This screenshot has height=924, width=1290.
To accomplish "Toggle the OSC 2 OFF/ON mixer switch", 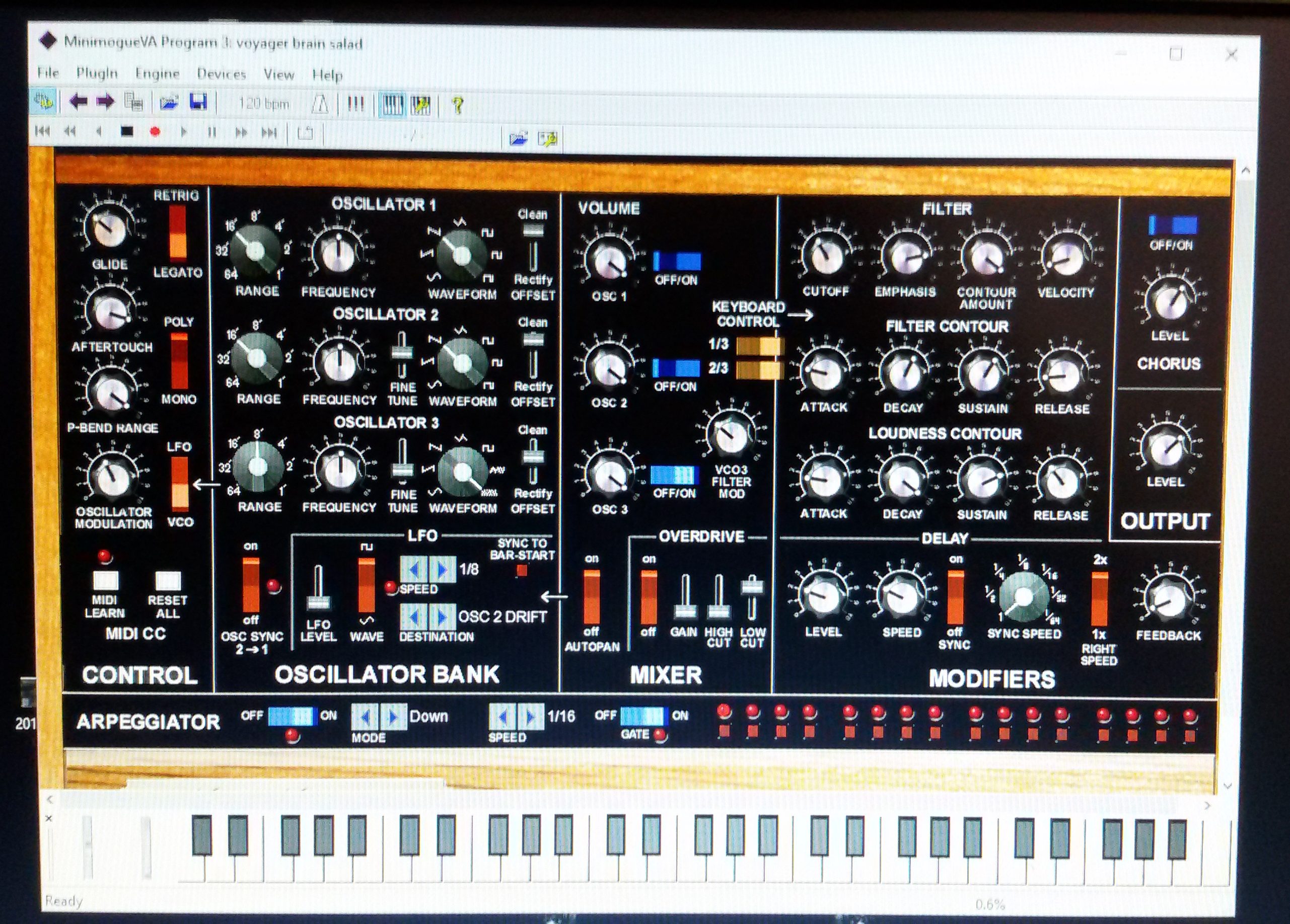I will click(676, 368).
